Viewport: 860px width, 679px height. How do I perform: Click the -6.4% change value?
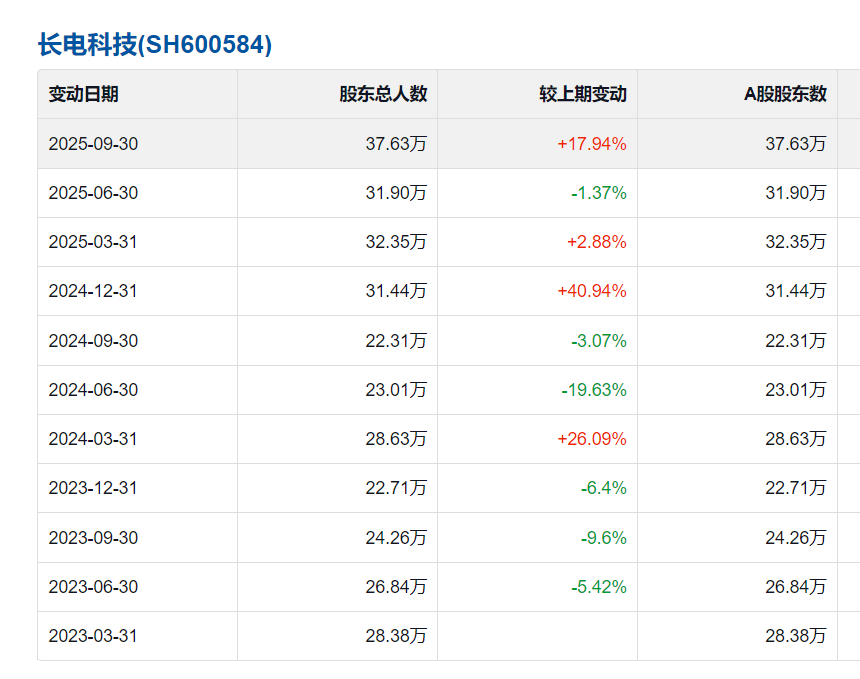604,488
